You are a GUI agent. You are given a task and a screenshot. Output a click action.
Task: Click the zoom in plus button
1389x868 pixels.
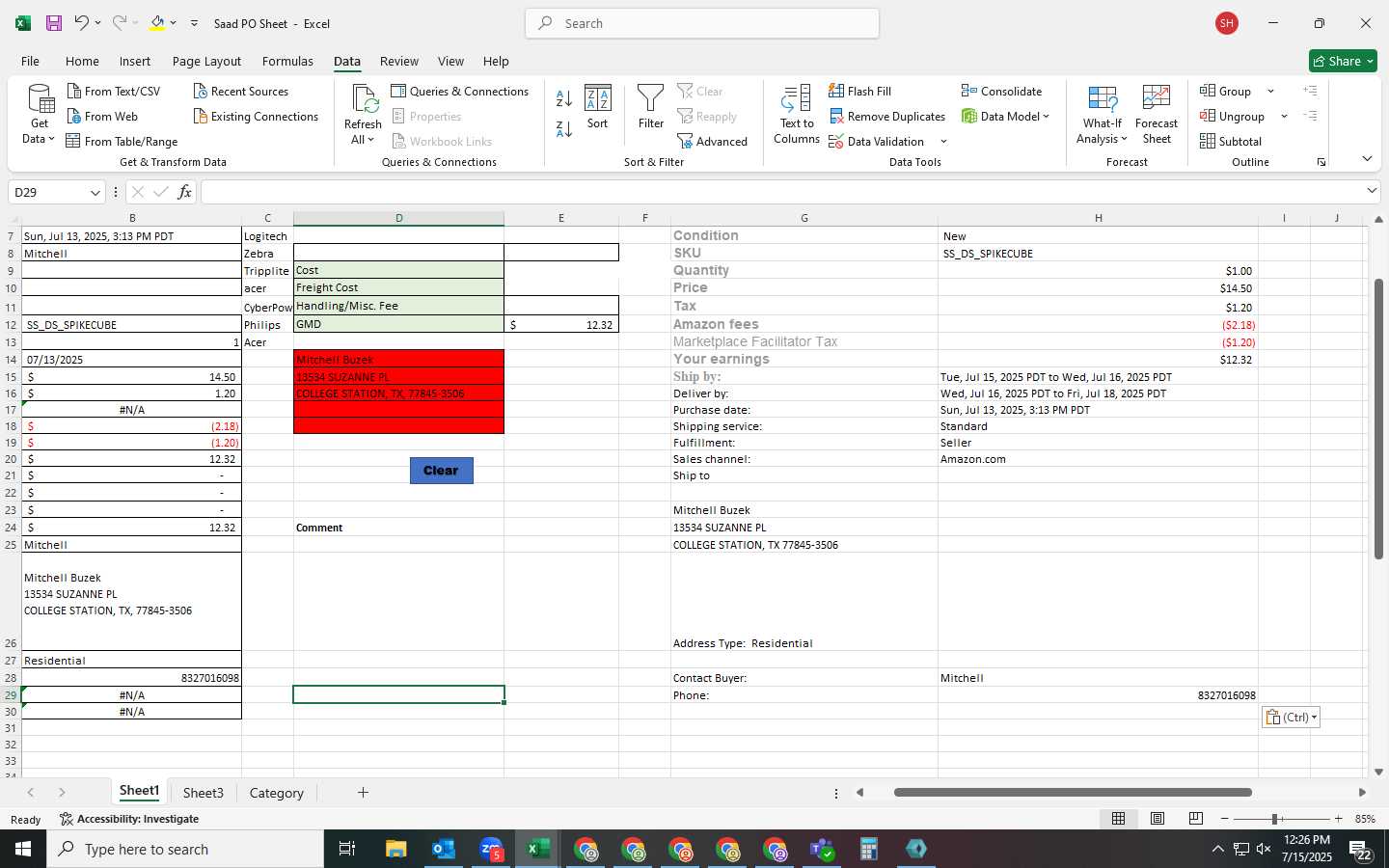[x=1338, y=819]
